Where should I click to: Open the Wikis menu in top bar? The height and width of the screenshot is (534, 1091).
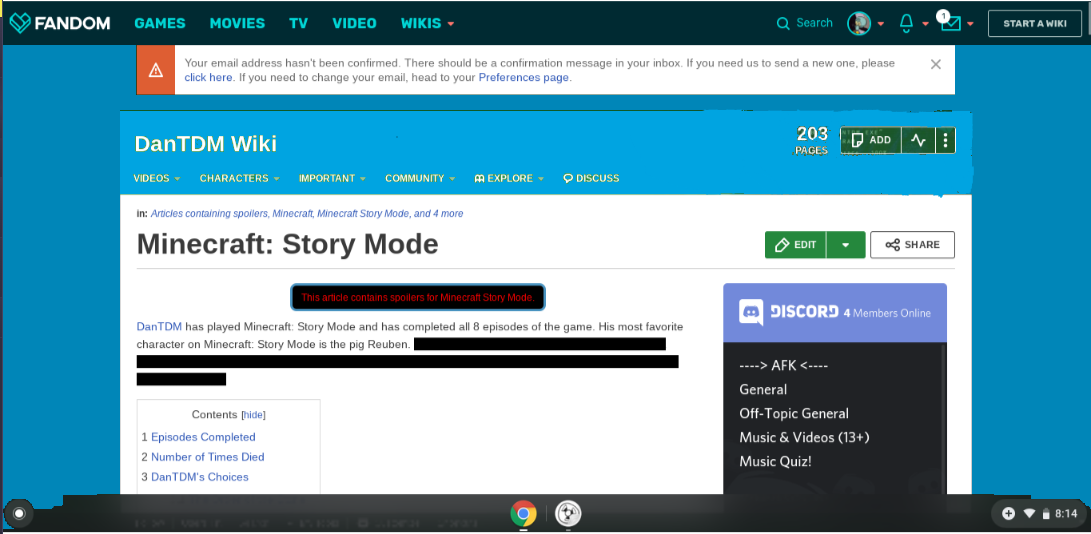(427, 23)
